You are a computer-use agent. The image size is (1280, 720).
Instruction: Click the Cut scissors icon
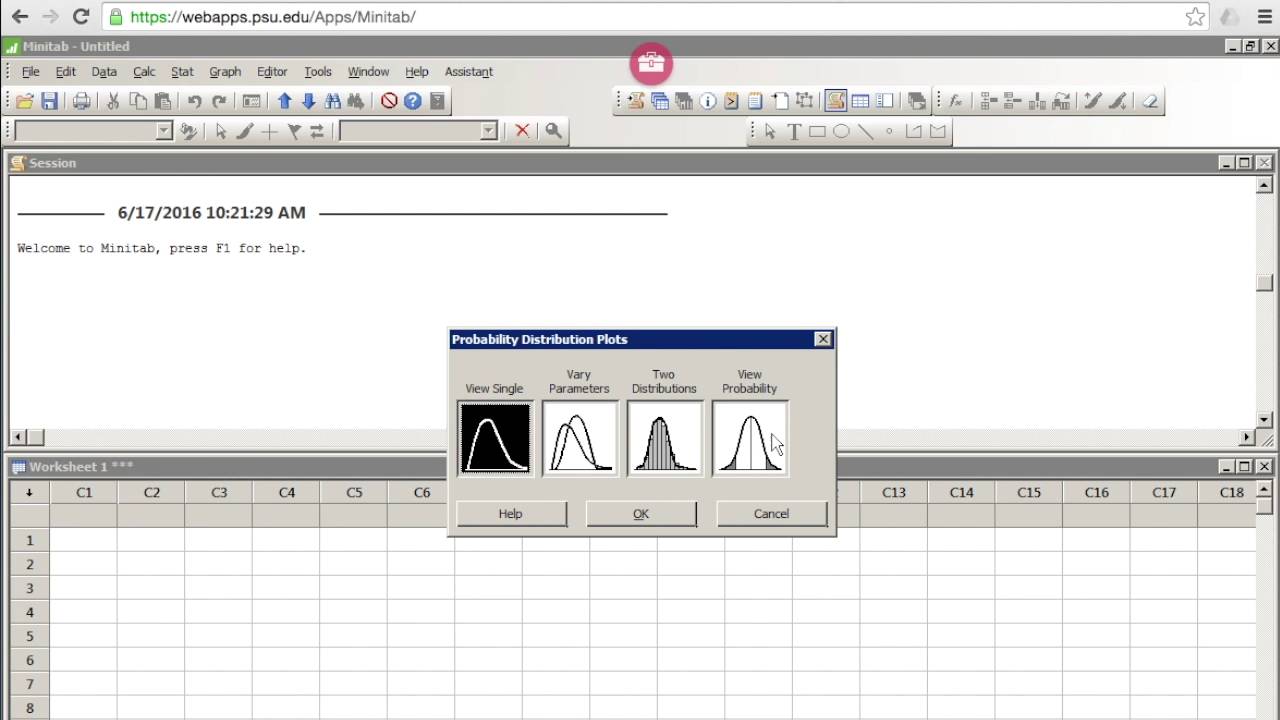pos(113,101)
